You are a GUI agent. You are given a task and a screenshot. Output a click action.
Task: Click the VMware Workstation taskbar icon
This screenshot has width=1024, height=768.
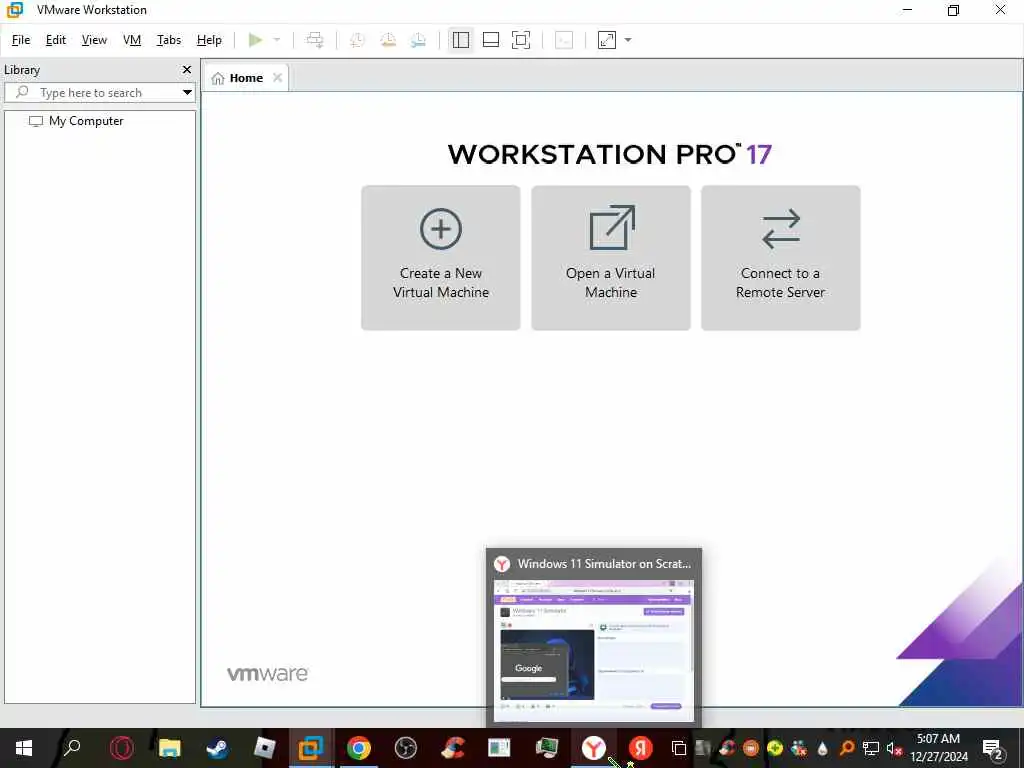click(x=311, y=748)
